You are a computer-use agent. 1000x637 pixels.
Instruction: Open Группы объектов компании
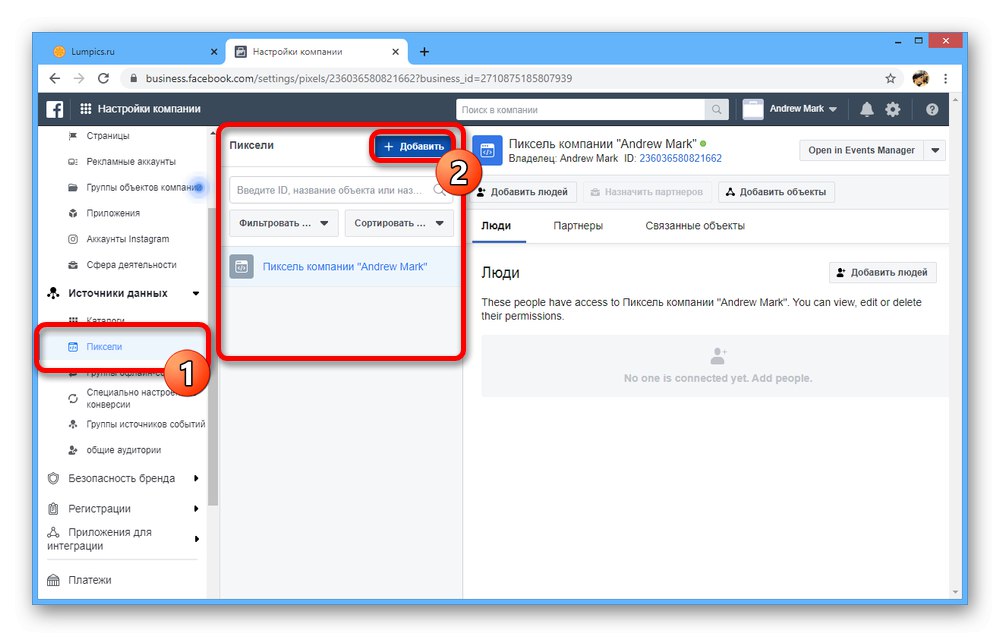pyautogui.click(x=140, y=187)
